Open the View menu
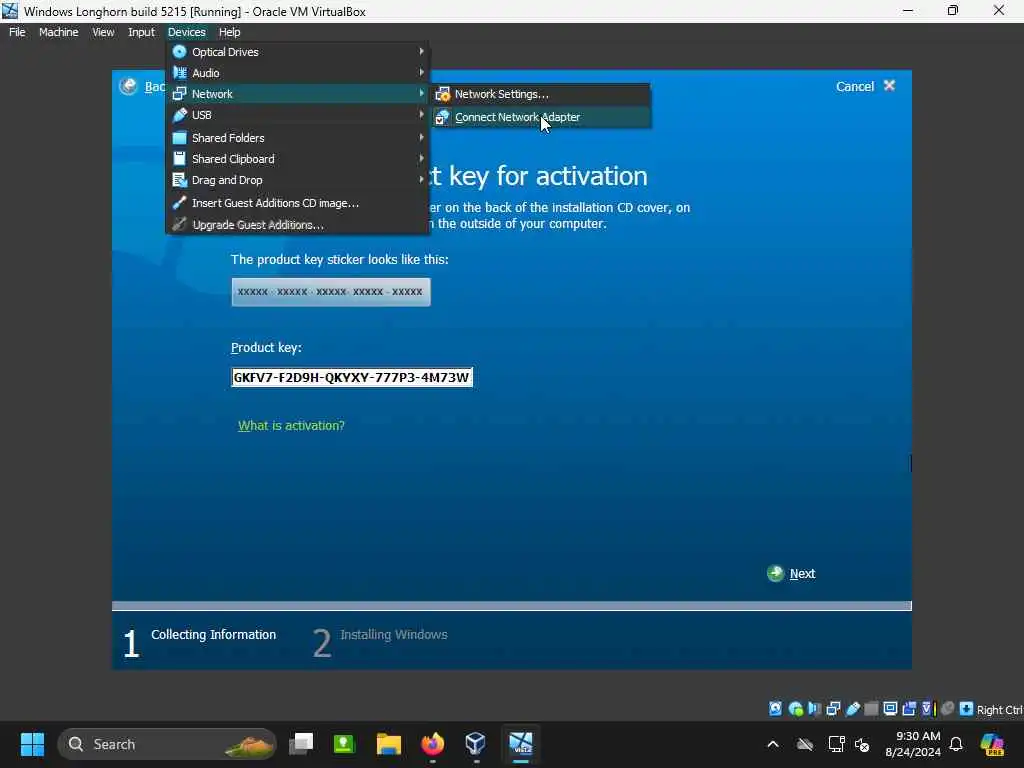 pos(103,32)
